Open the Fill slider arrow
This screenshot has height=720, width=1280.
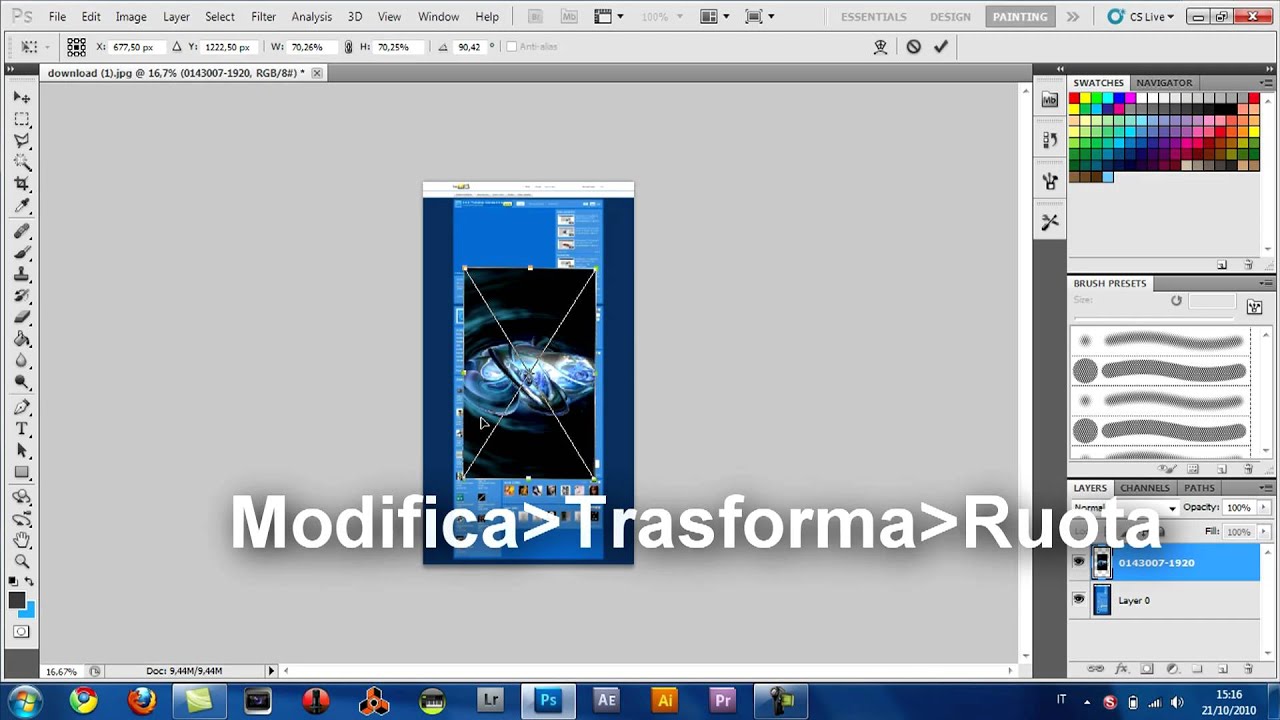click(x=1262, y=532)
